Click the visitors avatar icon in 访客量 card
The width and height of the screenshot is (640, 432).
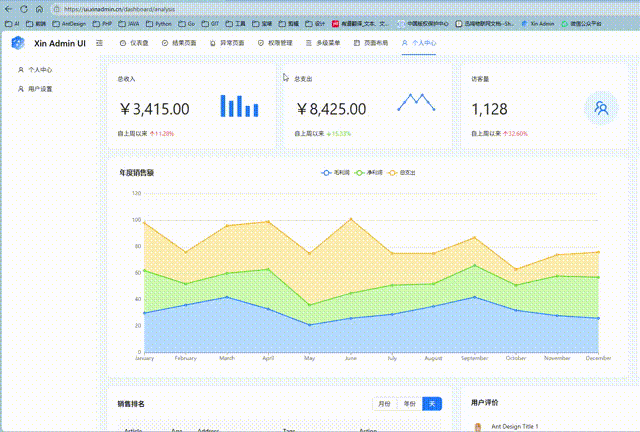[601, 108]
